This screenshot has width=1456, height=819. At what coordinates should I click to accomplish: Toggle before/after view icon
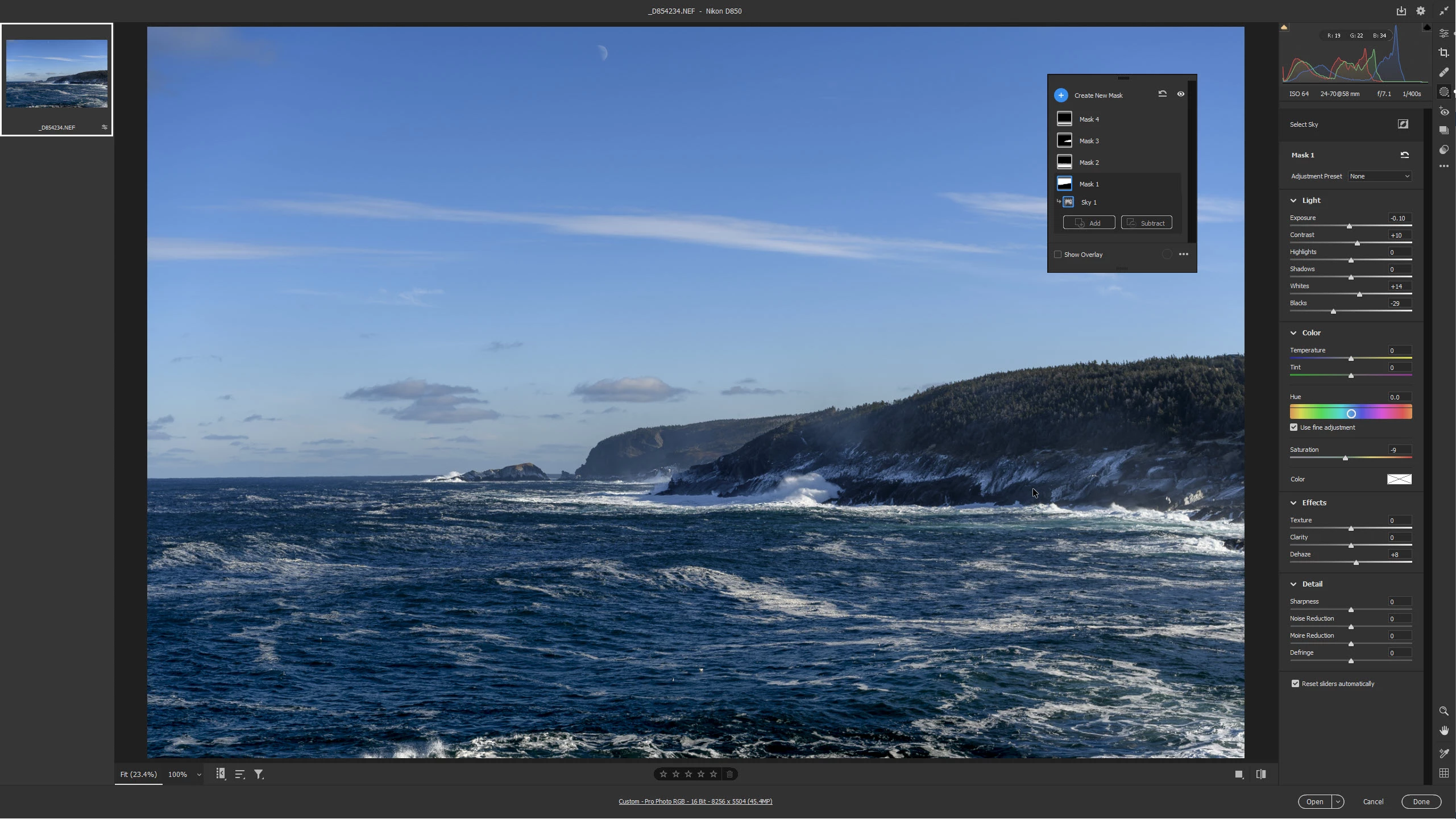[x=1260, y=775]
